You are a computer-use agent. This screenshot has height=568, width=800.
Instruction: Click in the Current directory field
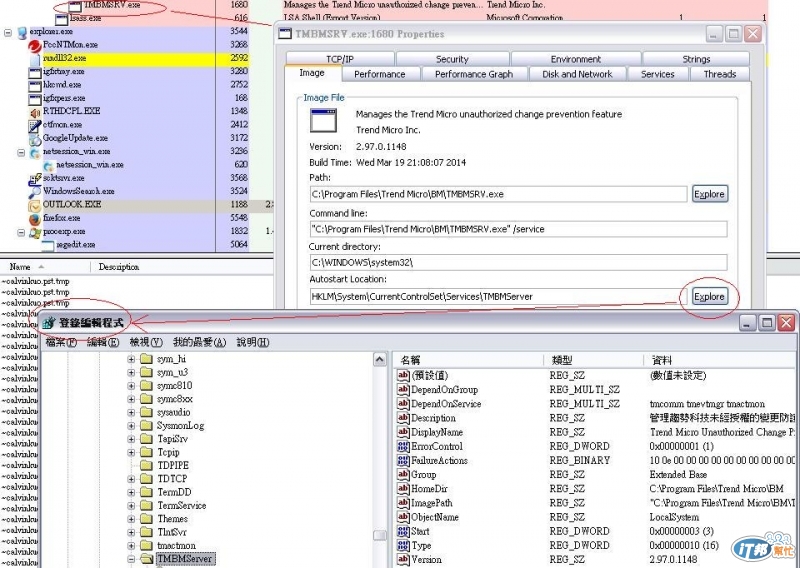point(518,262)
